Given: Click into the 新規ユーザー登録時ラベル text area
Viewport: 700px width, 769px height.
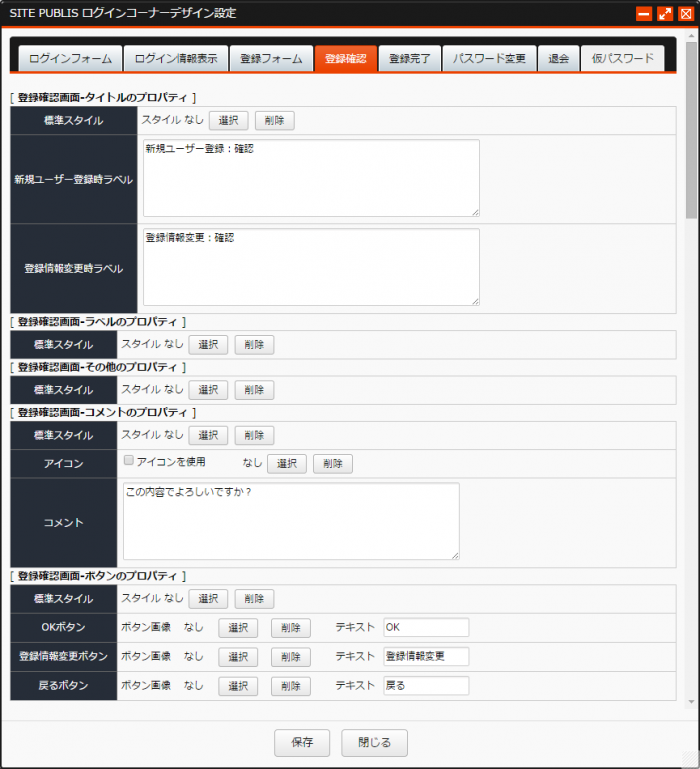Looking at the screenshot, I should pyautogui.click(x=311, y=178).
